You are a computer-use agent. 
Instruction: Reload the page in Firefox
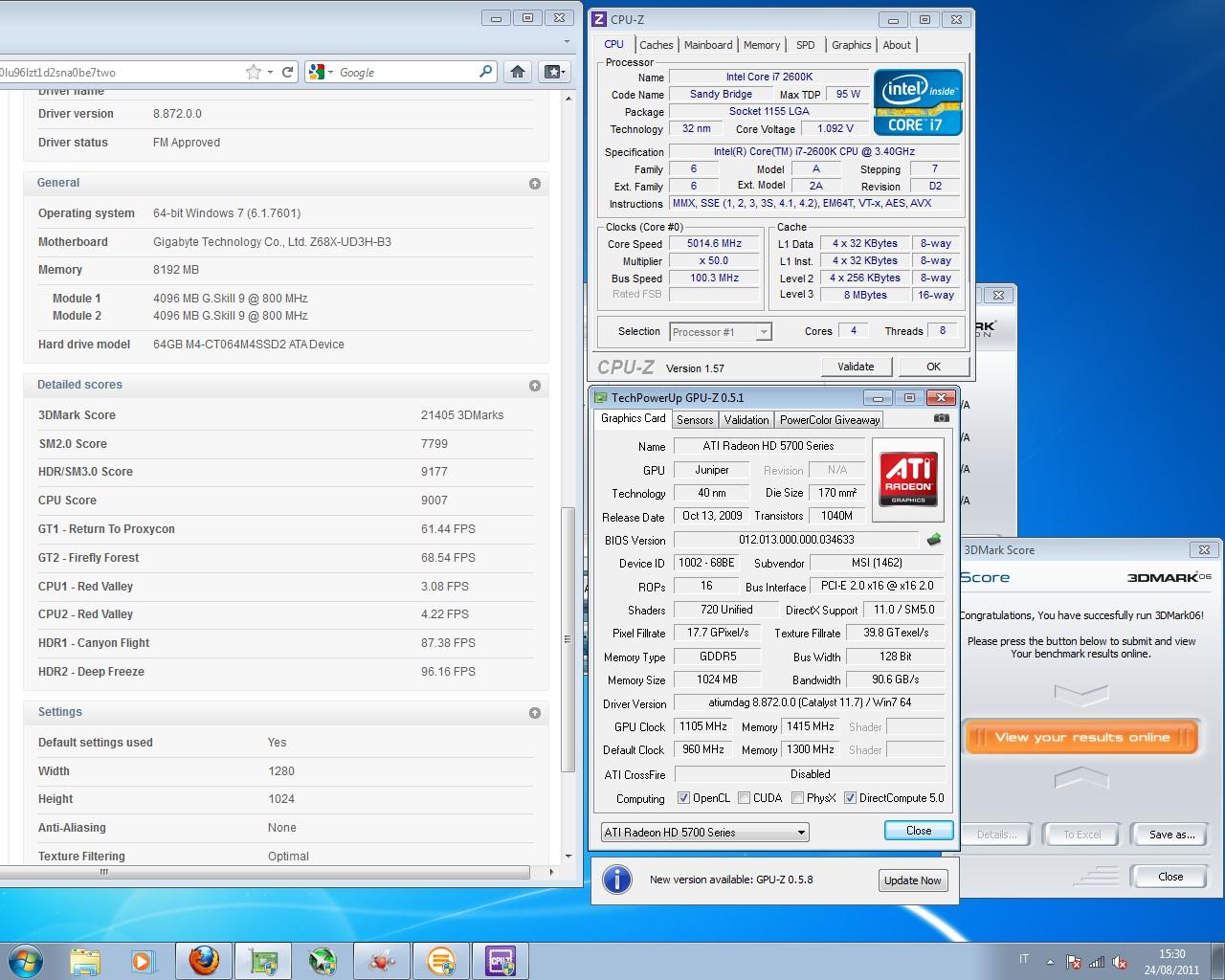coord(287,72)
